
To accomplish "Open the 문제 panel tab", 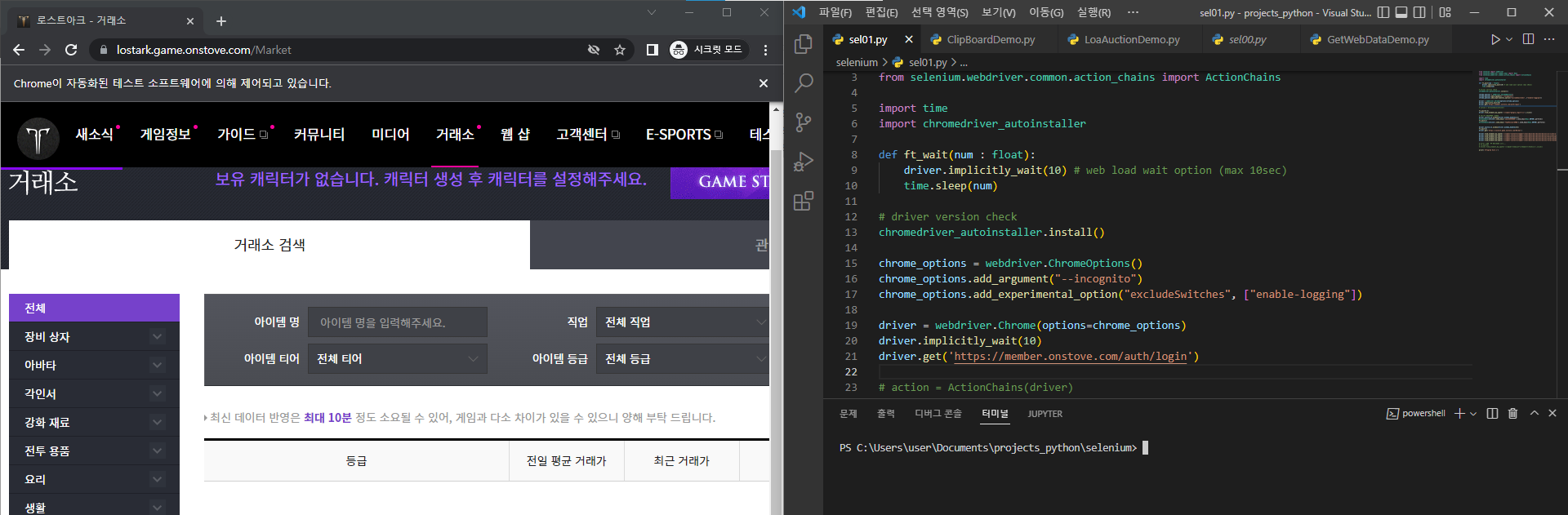I will (x=849, y=414).
